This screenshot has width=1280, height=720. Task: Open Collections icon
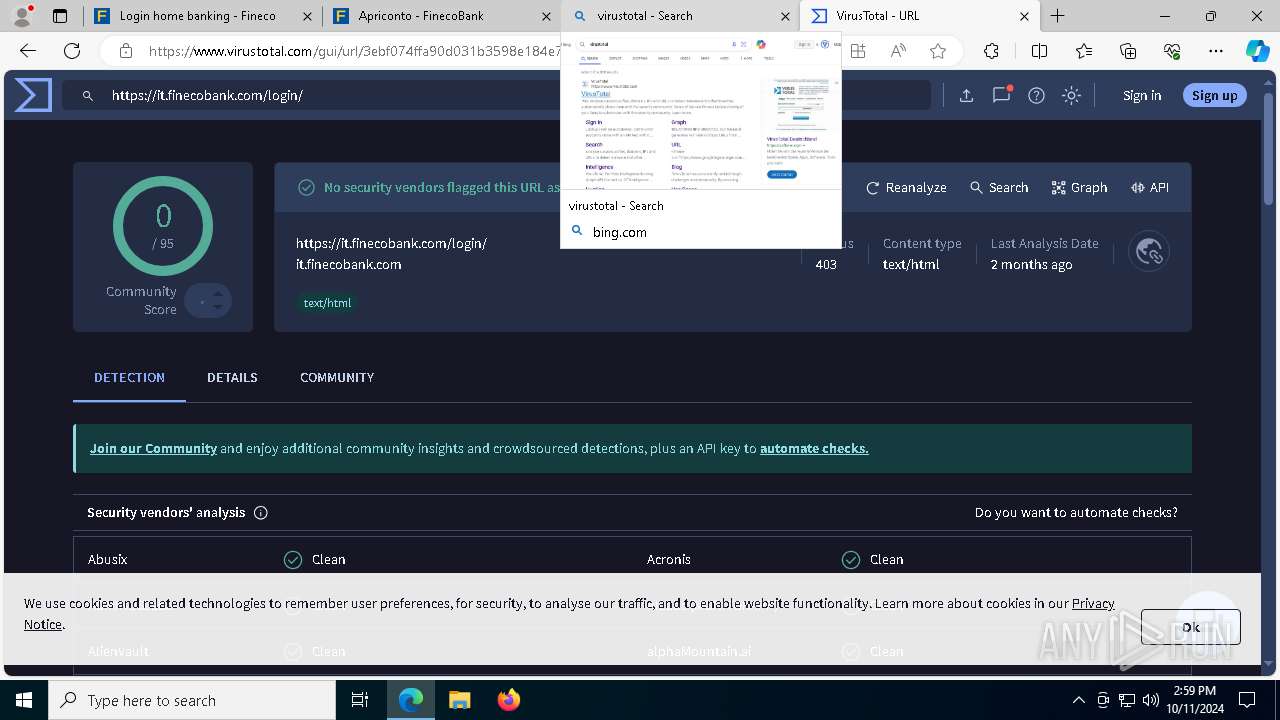[x=1128, y=51]
